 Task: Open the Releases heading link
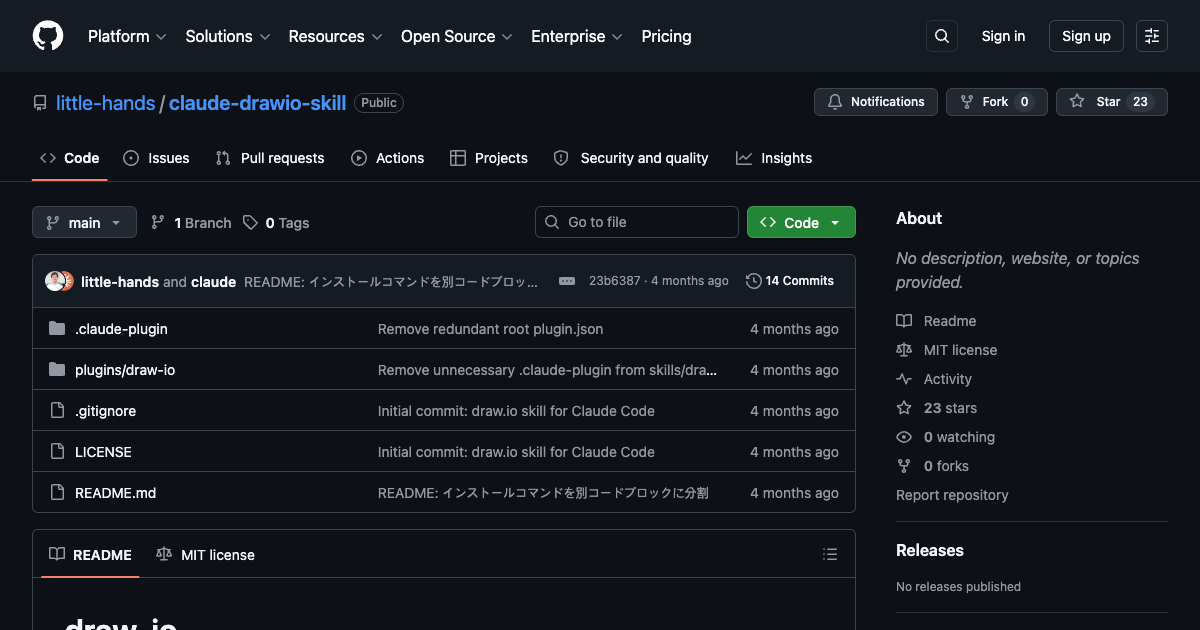tap(930, 551)
